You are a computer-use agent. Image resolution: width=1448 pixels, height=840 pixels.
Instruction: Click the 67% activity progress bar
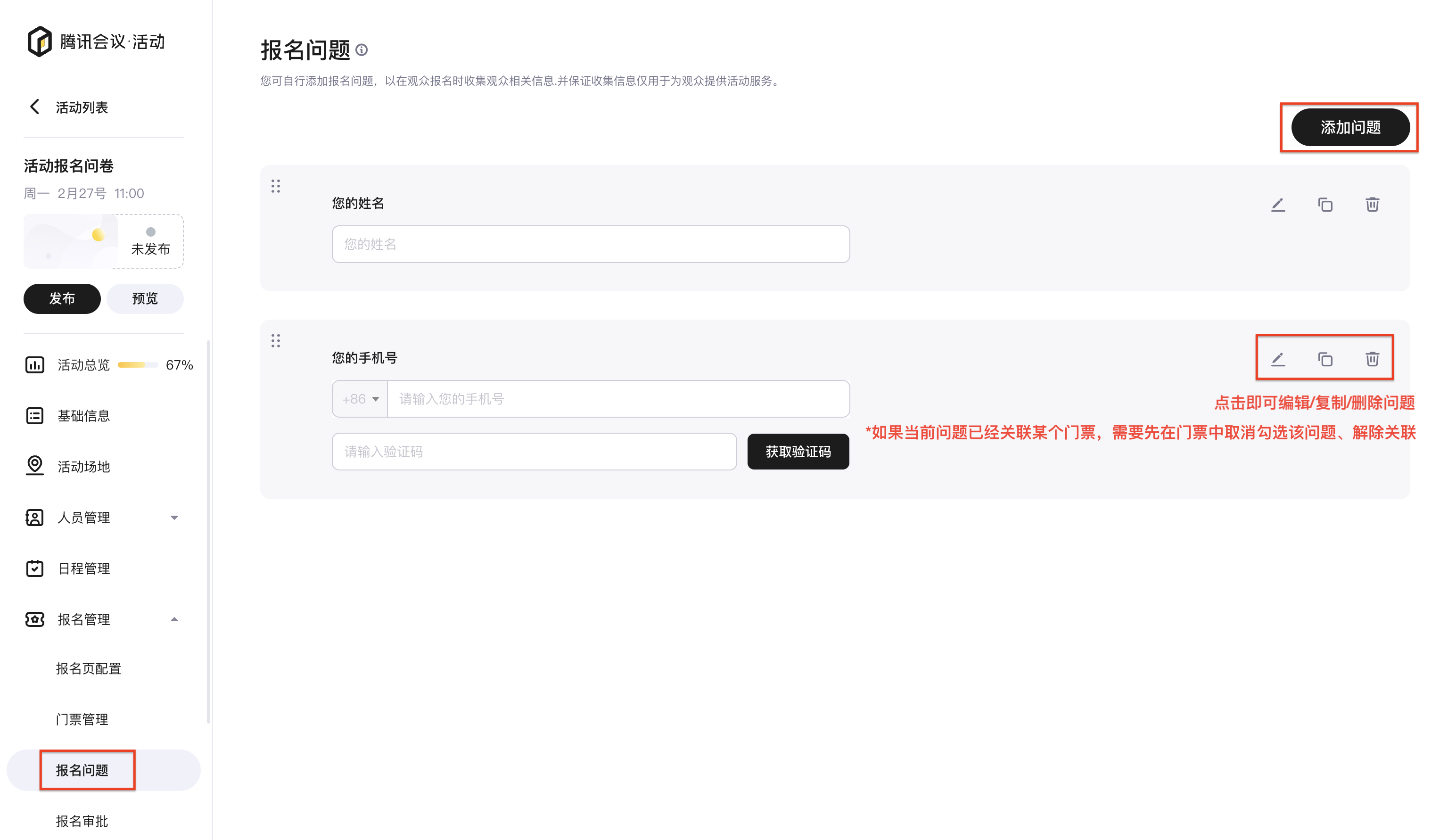pos(138,365)
